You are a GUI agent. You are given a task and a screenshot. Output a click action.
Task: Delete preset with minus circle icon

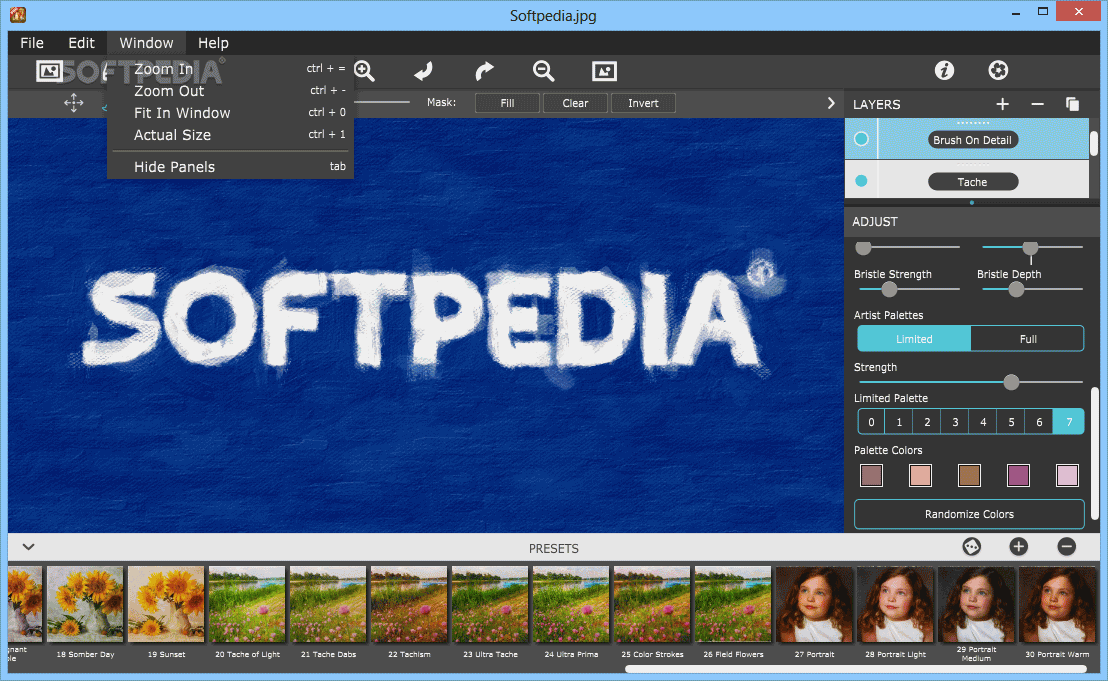click(1066, 547)
